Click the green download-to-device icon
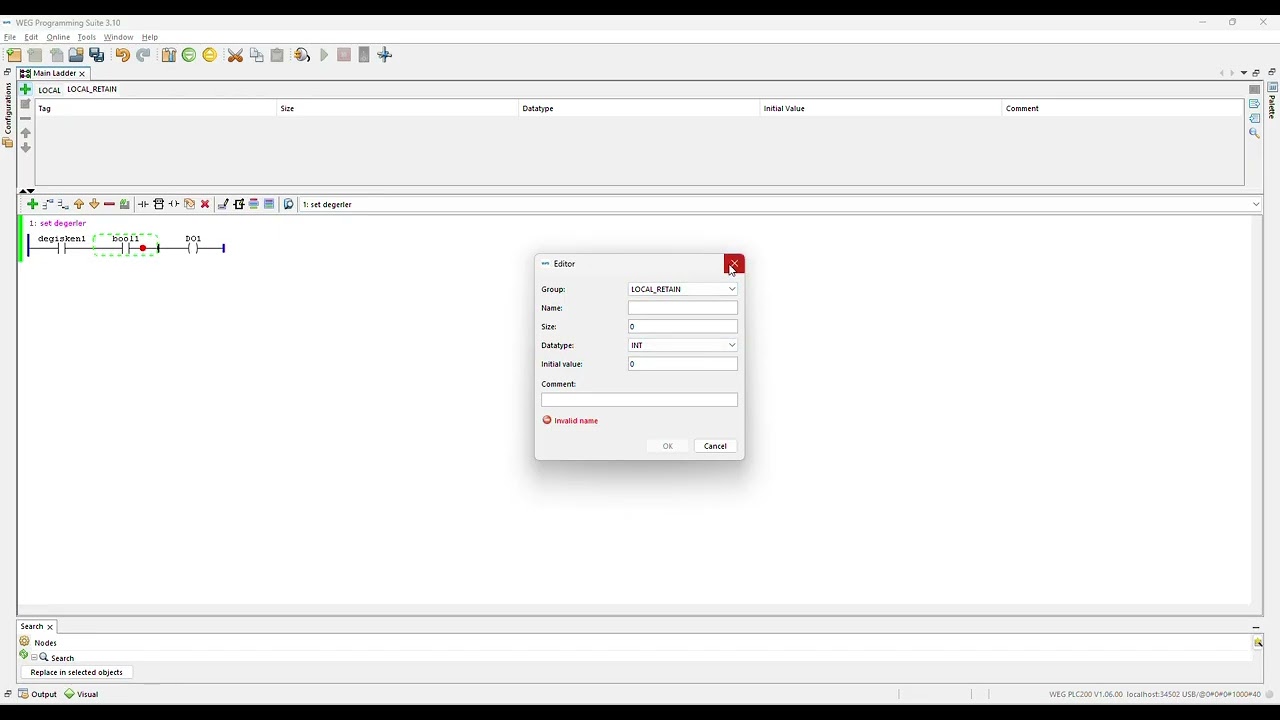Screen dimensions: 1280x720 [189, 55]
